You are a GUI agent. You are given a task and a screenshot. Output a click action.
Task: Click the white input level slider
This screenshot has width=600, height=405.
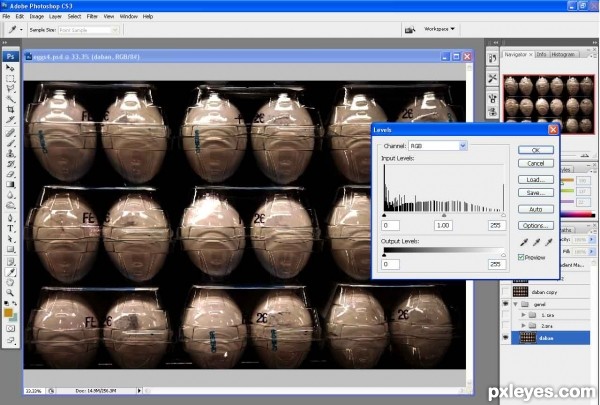click(x=503, y=216)
